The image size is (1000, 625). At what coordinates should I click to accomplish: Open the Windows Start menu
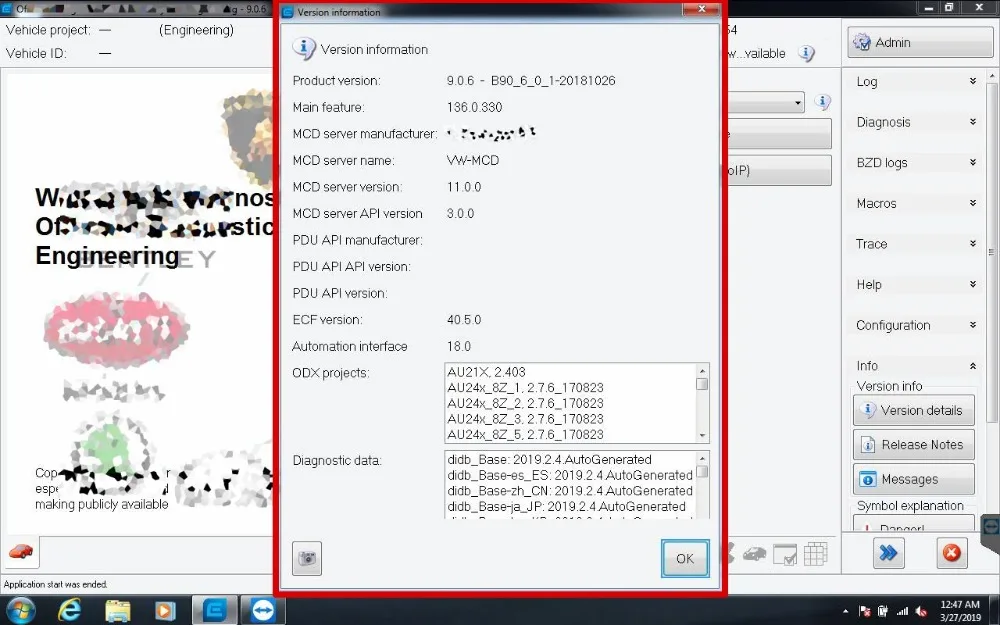pos(21,611)
